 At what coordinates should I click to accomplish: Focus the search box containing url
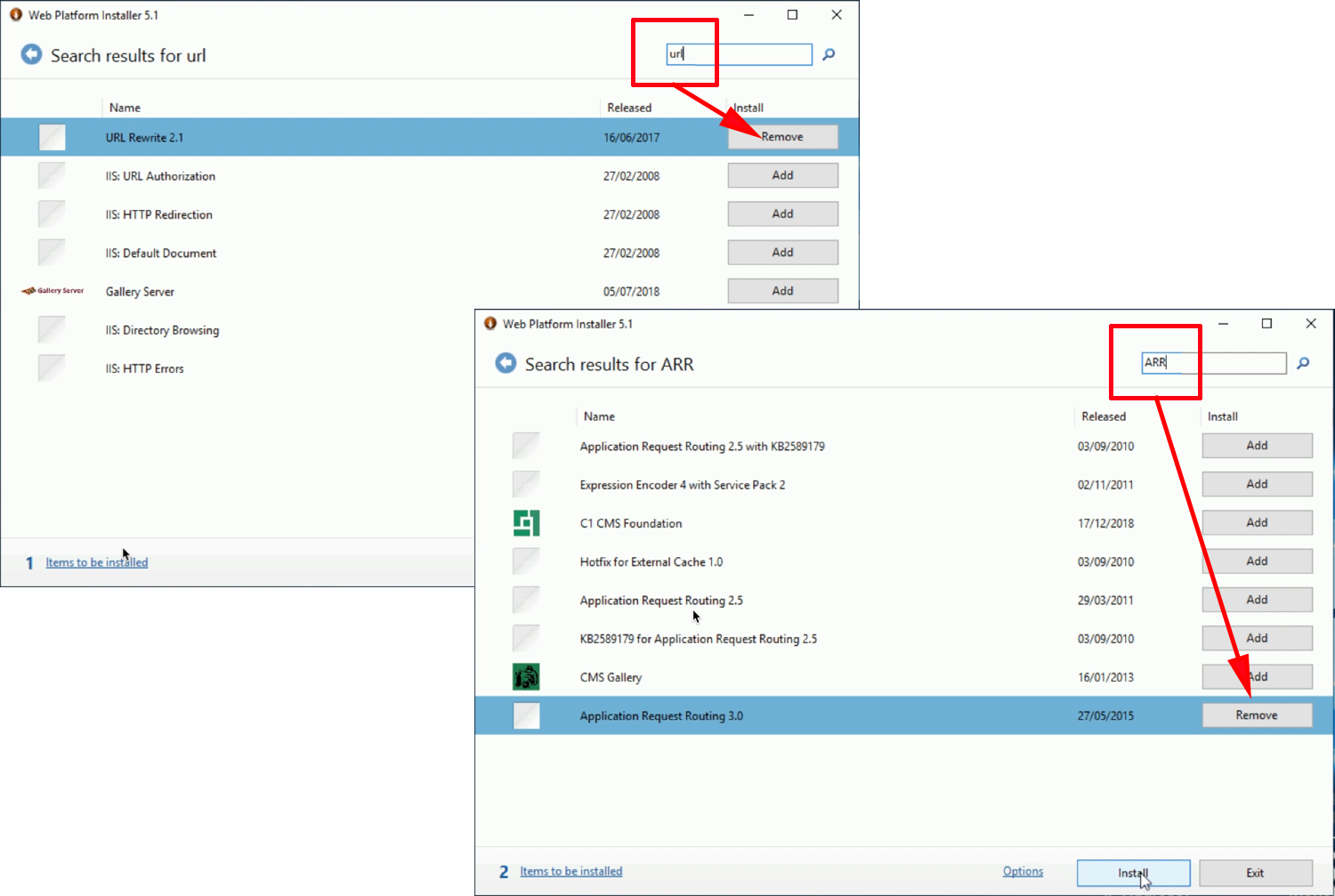click(739, 54)
